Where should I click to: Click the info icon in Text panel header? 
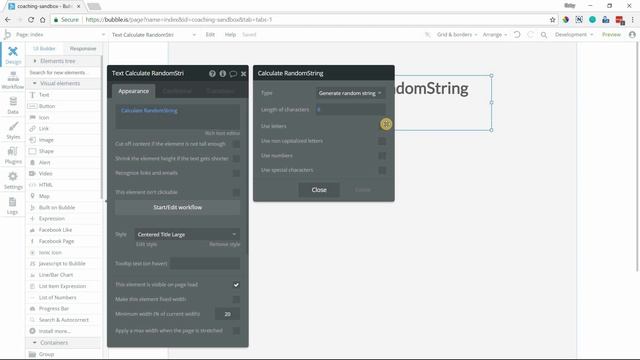pos(222,73)
